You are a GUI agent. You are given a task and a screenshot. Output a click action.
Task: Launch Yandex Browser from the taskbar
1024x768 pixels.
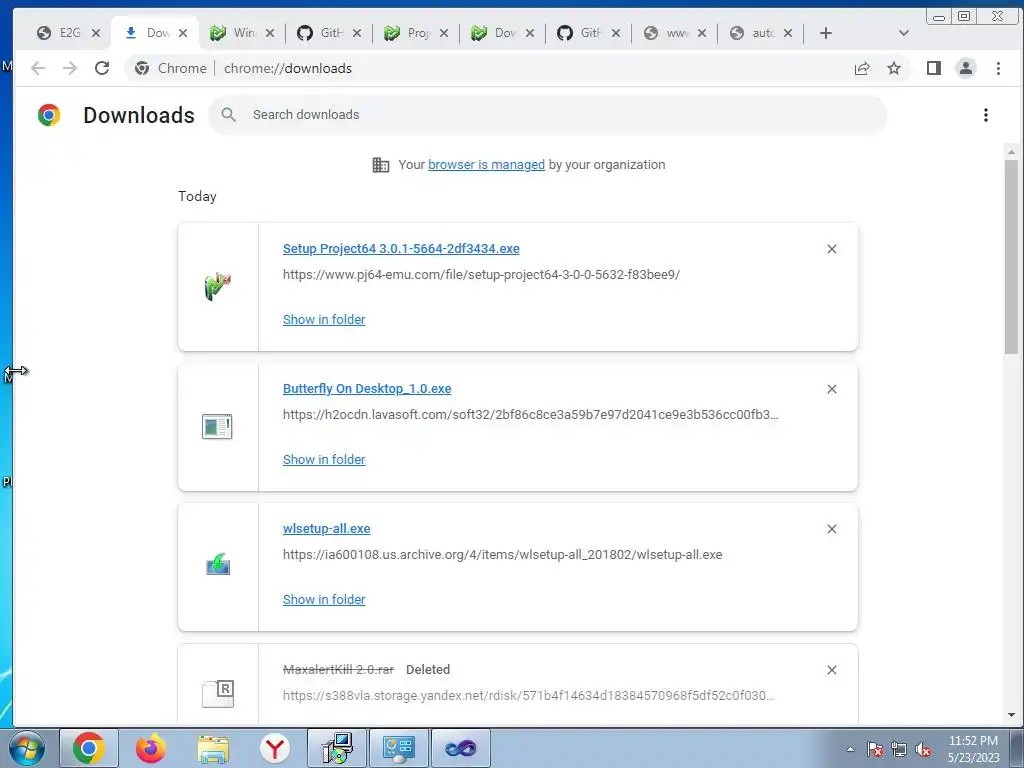coord(275,748)
